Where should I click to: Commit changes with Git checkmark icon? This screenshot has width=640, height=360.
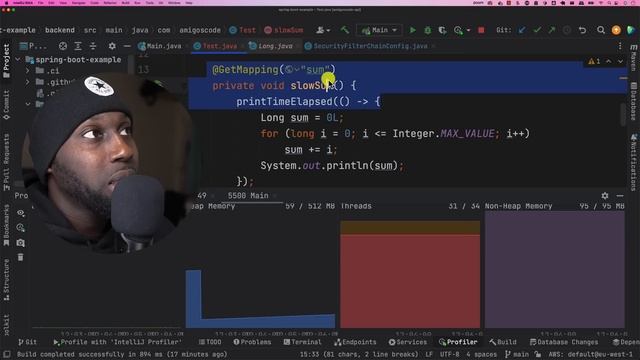click(x=537, y=30)
